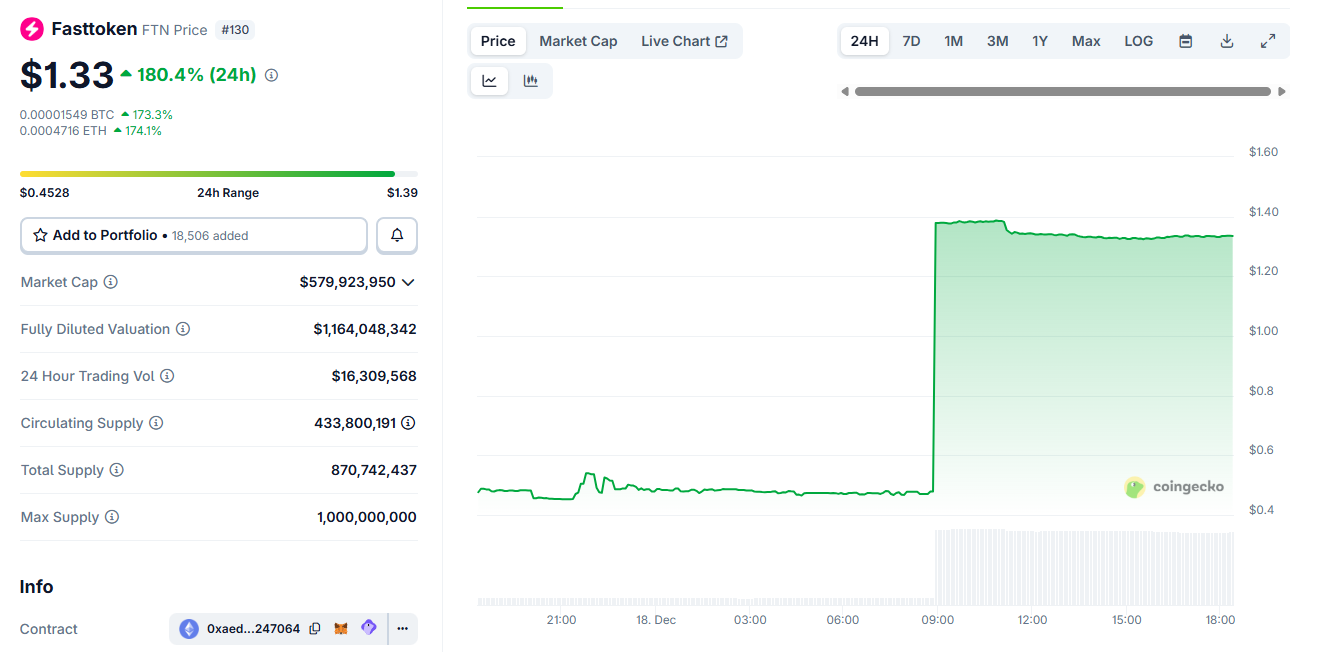This screenshot has width=1325, height=652.
Task: Enable the 7D timeframe toggle
Action: click(911, 41)
